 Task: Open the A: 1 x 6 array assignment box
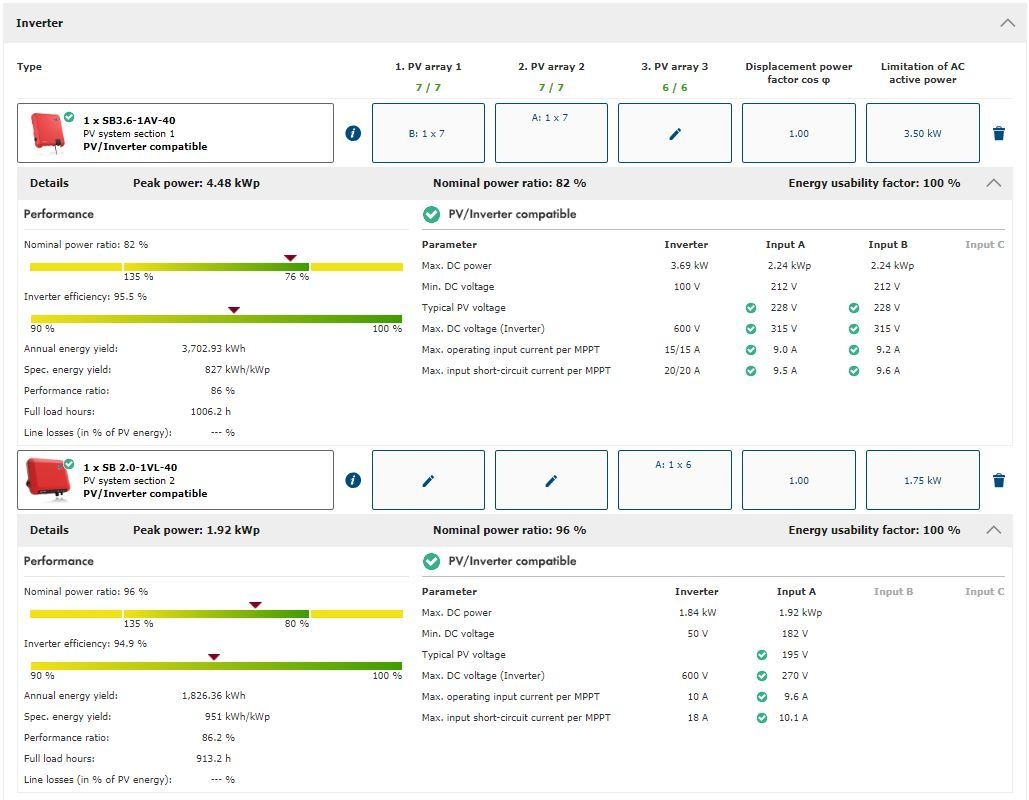click(675, 480)
